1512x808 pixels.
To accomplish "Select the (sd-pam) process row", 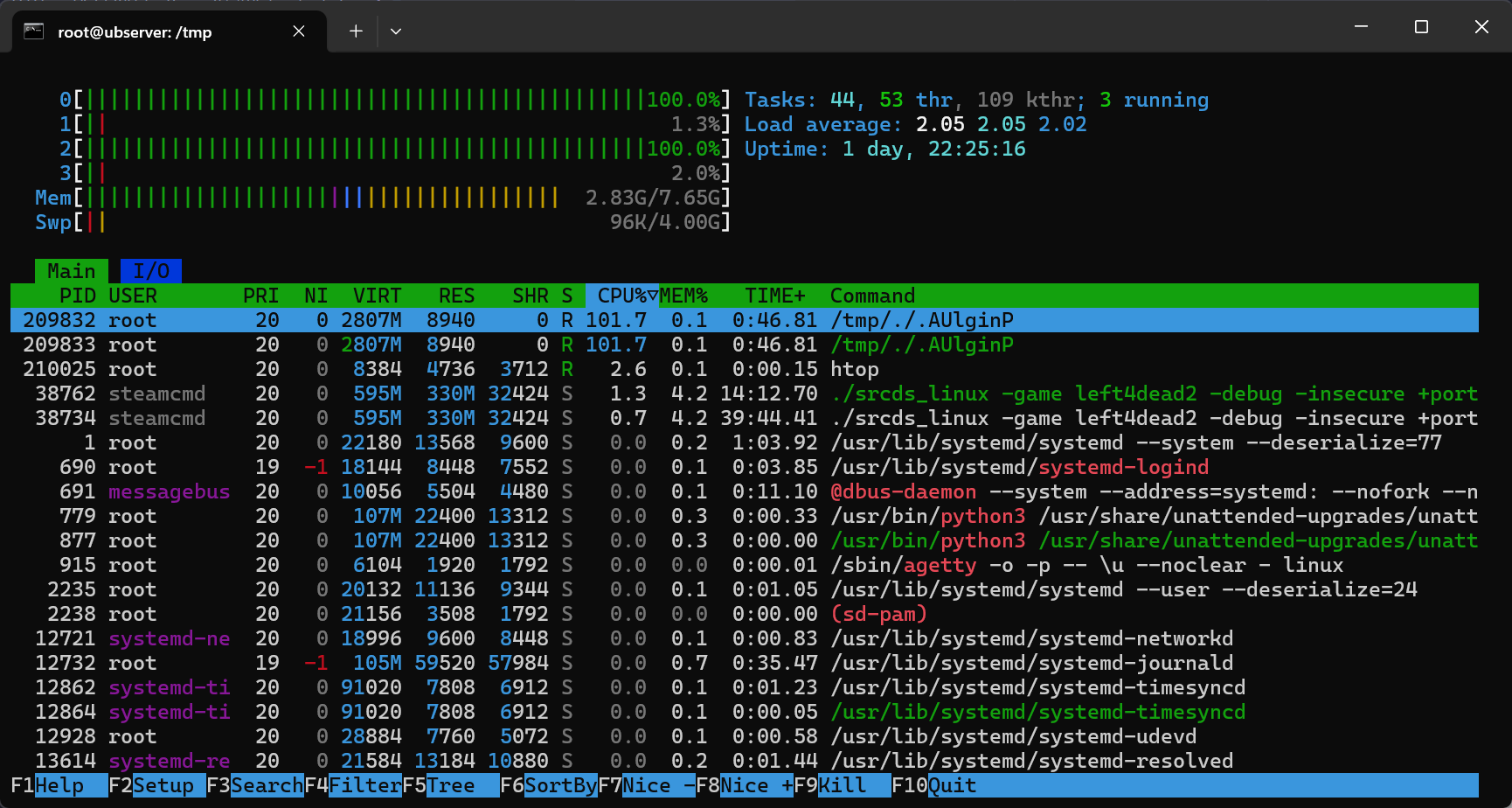I will pos(745,614).
